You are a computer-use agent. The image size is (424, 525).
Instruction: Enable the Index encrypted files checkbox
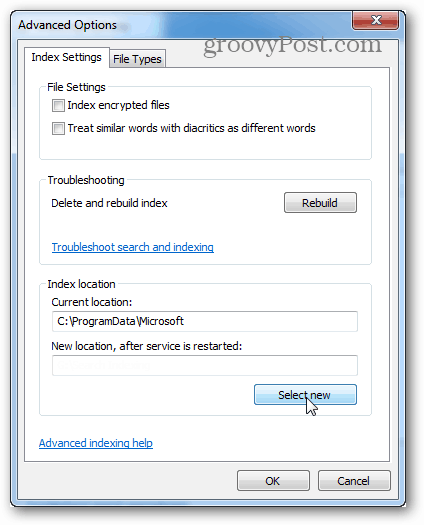pos(58,105)
